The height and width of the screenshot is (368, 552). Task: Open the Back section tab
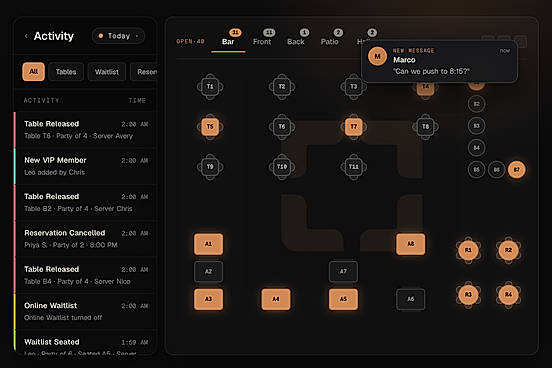[x=296, y=41]
